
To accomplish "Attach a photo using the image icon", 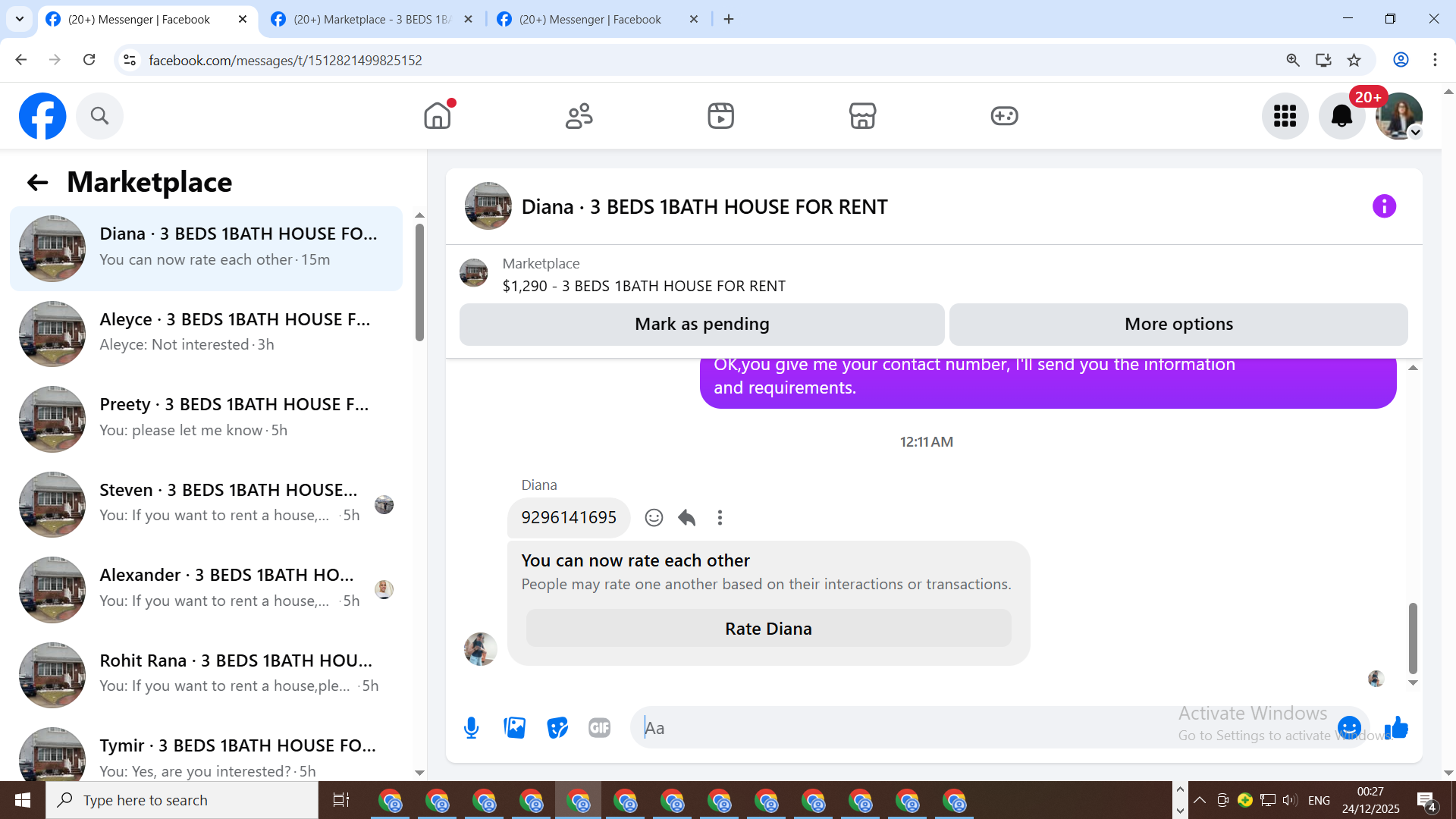I will point(514,728).
